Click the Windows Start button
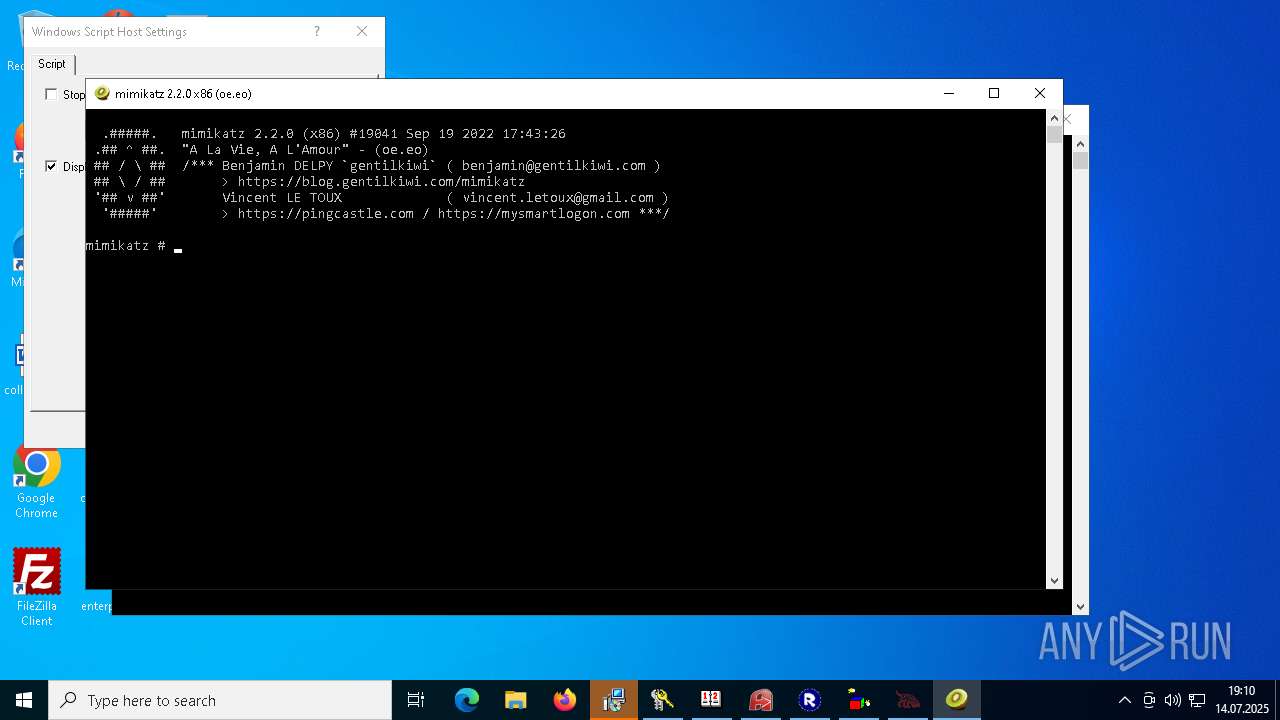1280x720 pixels. 24,700
